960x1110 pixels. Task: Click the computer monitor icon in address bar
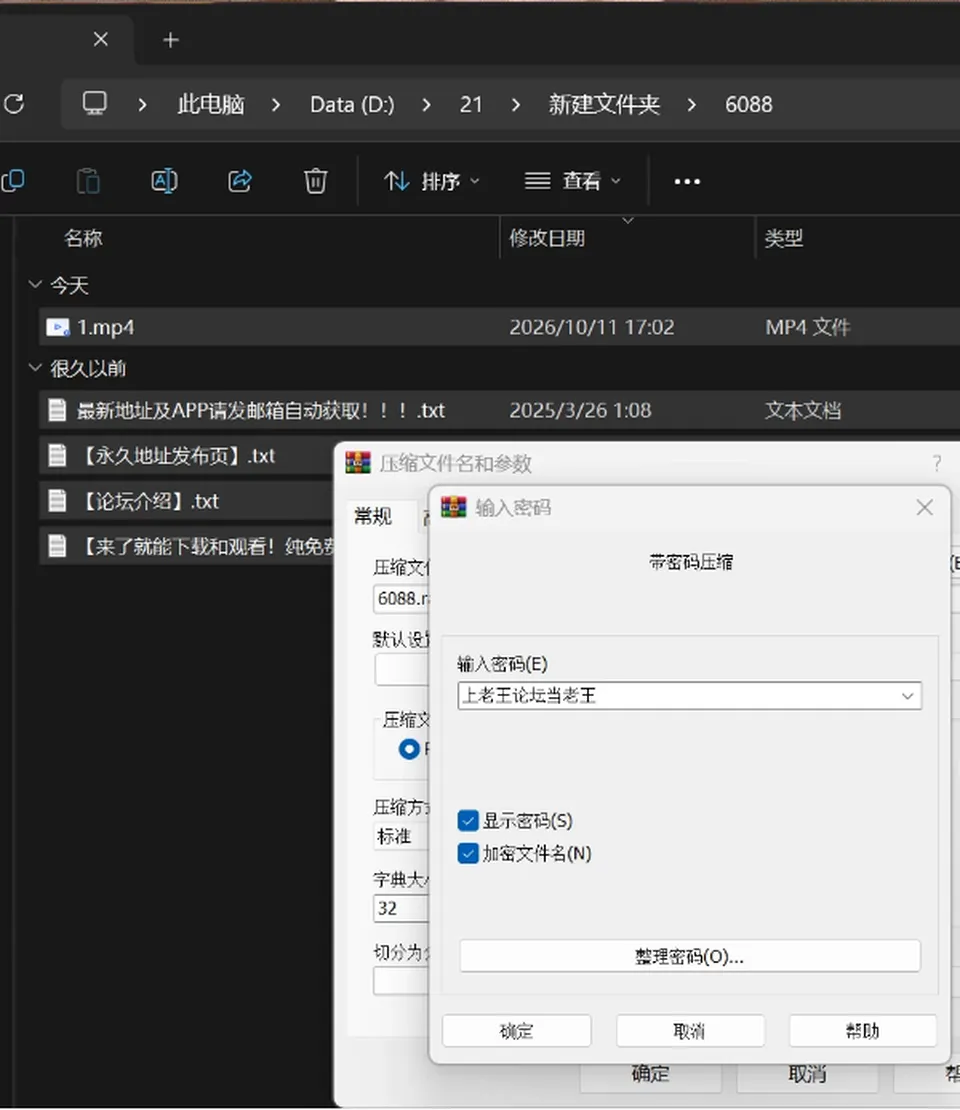pos(94,104)
